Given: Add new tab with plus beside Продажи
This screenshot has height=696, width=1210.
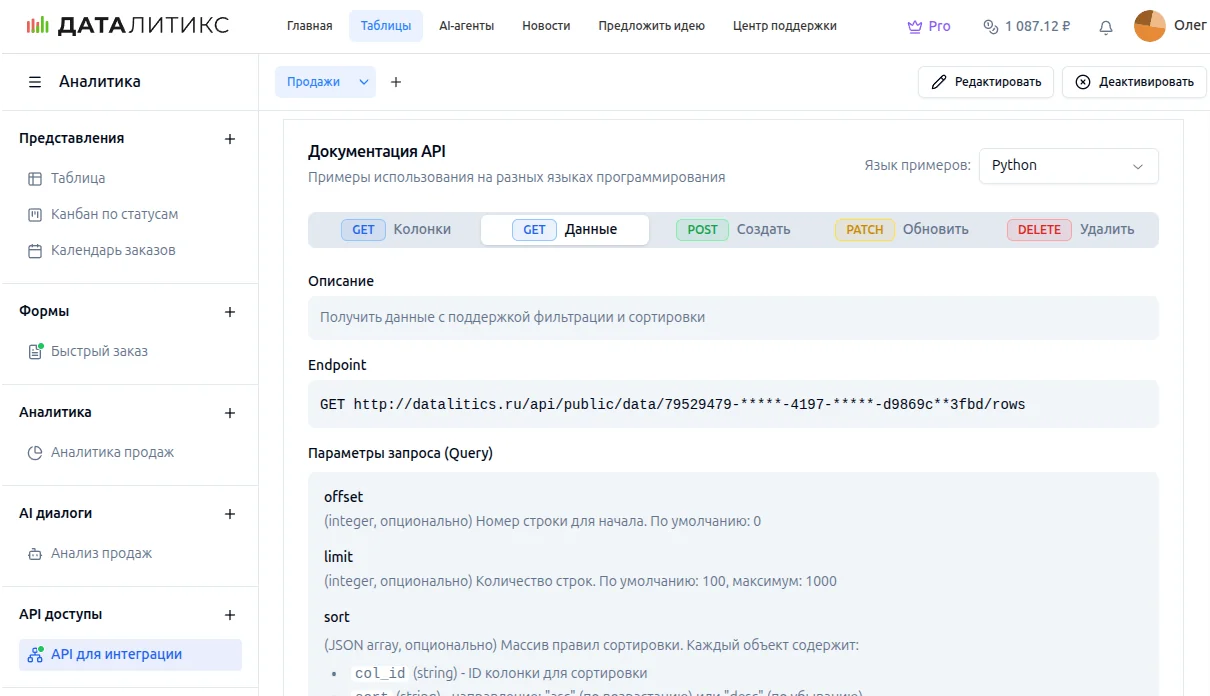Looking at the screenshot, I should [x=396, y=82].
